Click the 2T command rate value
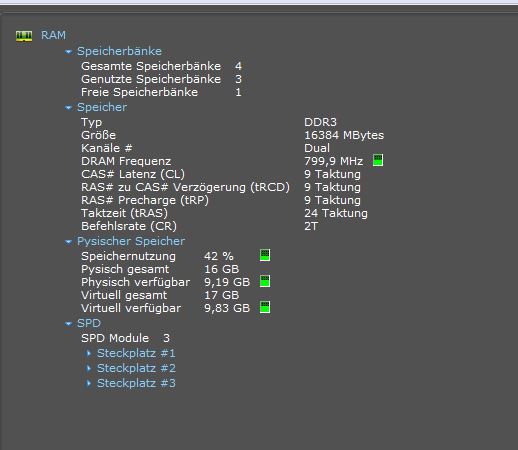This screenshot has height=450, width=518. click(x=311, y=226)
